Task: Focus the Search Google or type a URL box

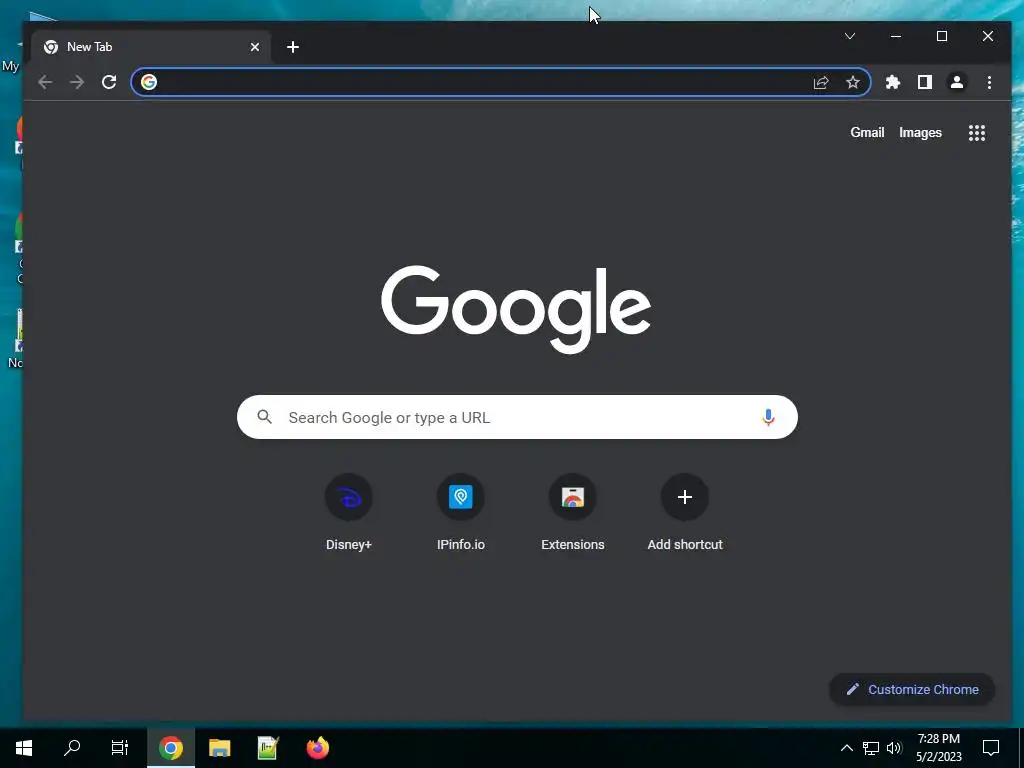Action: 517,417
